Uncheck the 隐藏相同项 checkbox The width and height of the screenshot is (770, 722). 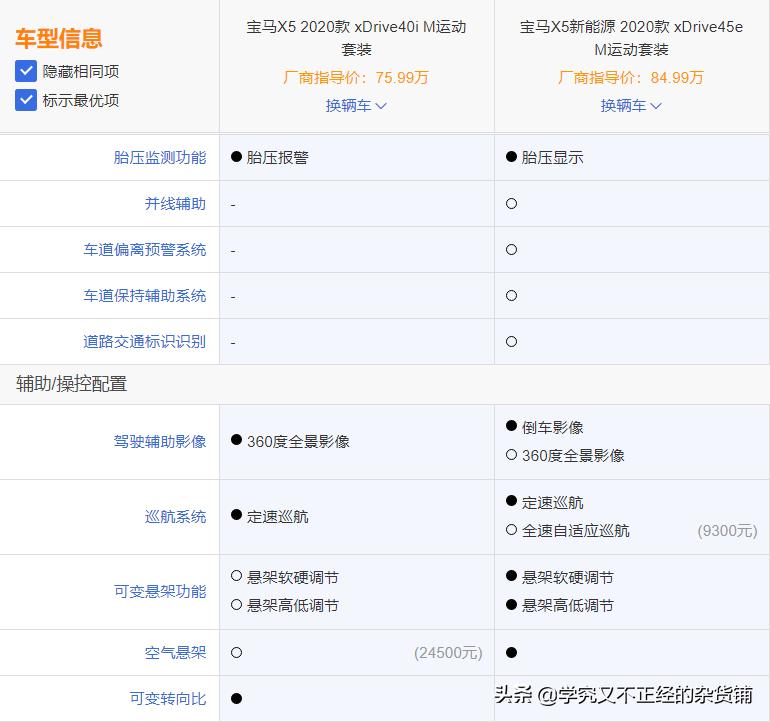tap(26, 72)
